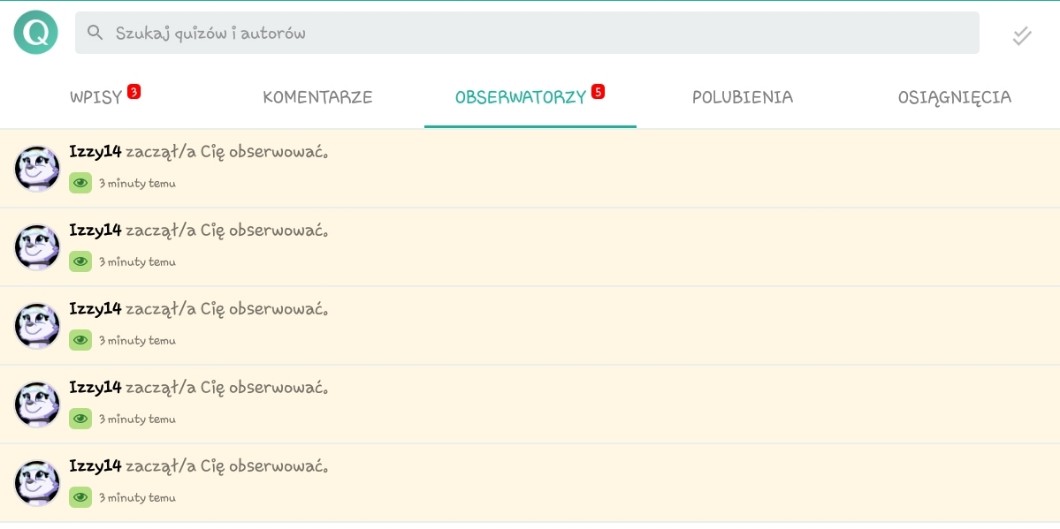
Task: Select the OBSERWATORZY tab
Action: pos(520,97)
